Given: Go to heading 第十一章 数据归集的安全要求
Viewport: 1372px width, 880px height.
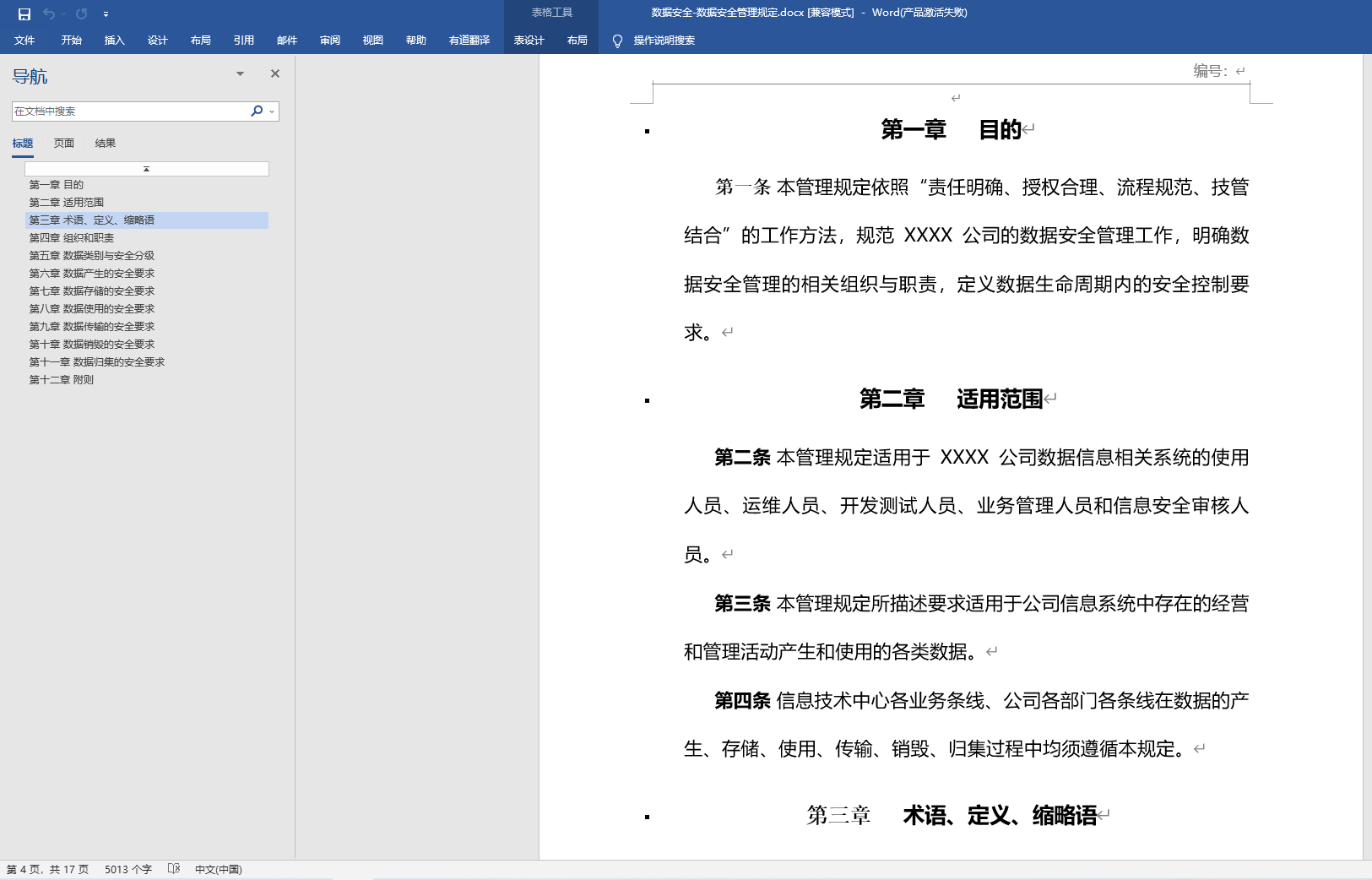Looking at the screenshot, I should pos(147,362).
